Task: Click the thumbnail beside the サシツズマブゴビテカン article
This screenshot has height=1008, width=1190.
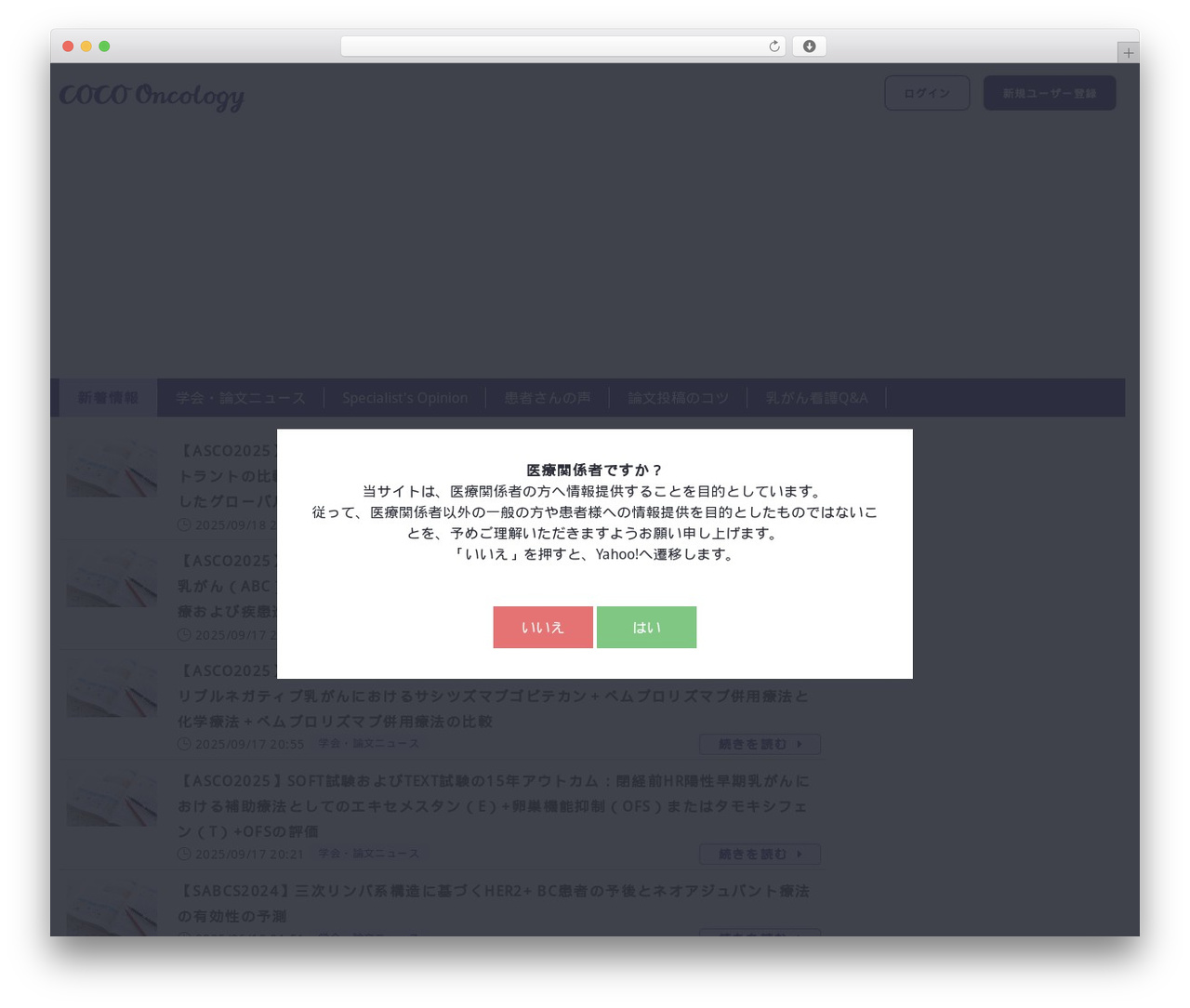Action: [112, 688]
